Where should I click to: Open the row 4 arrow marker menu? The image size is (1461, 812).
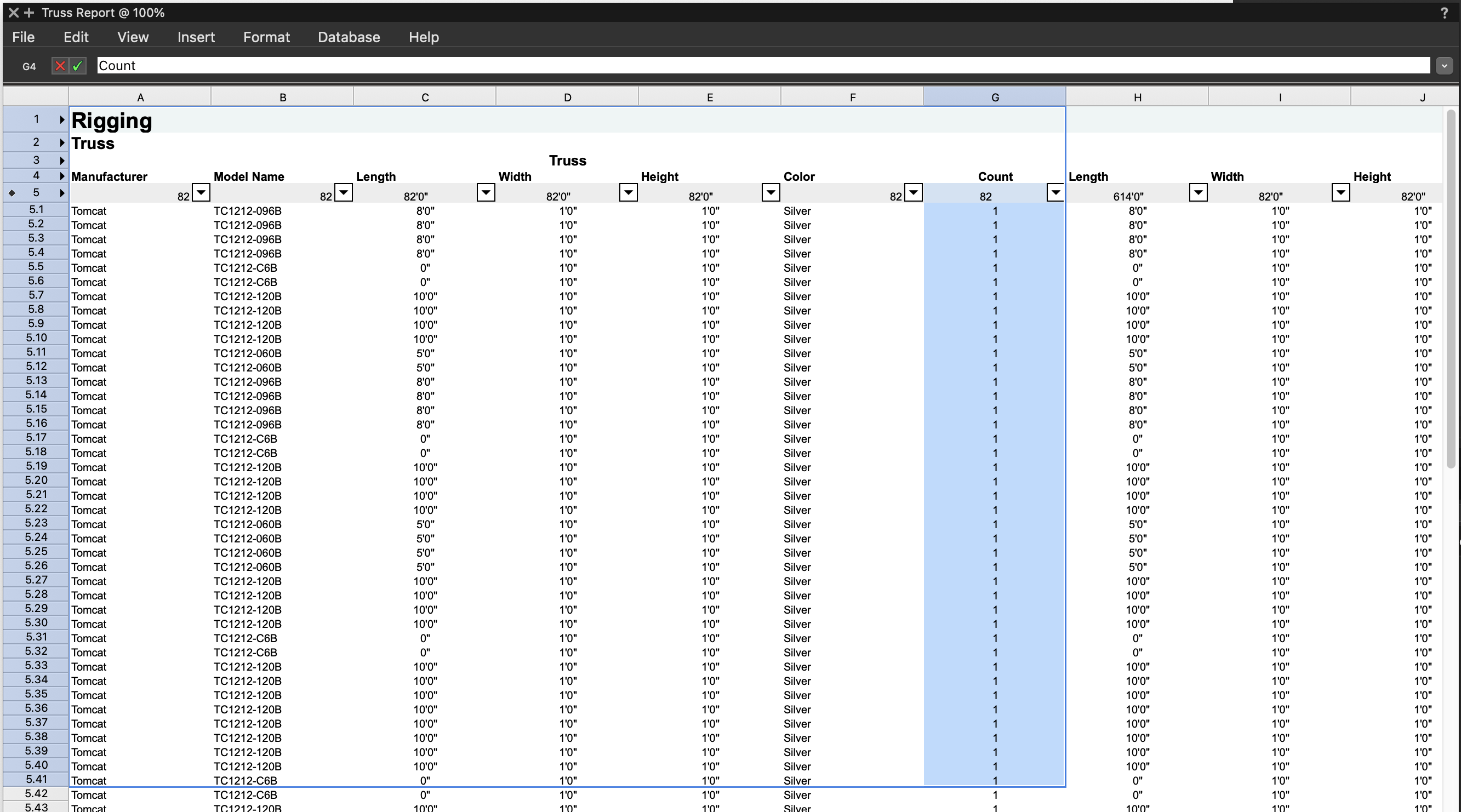pos(62,176)
